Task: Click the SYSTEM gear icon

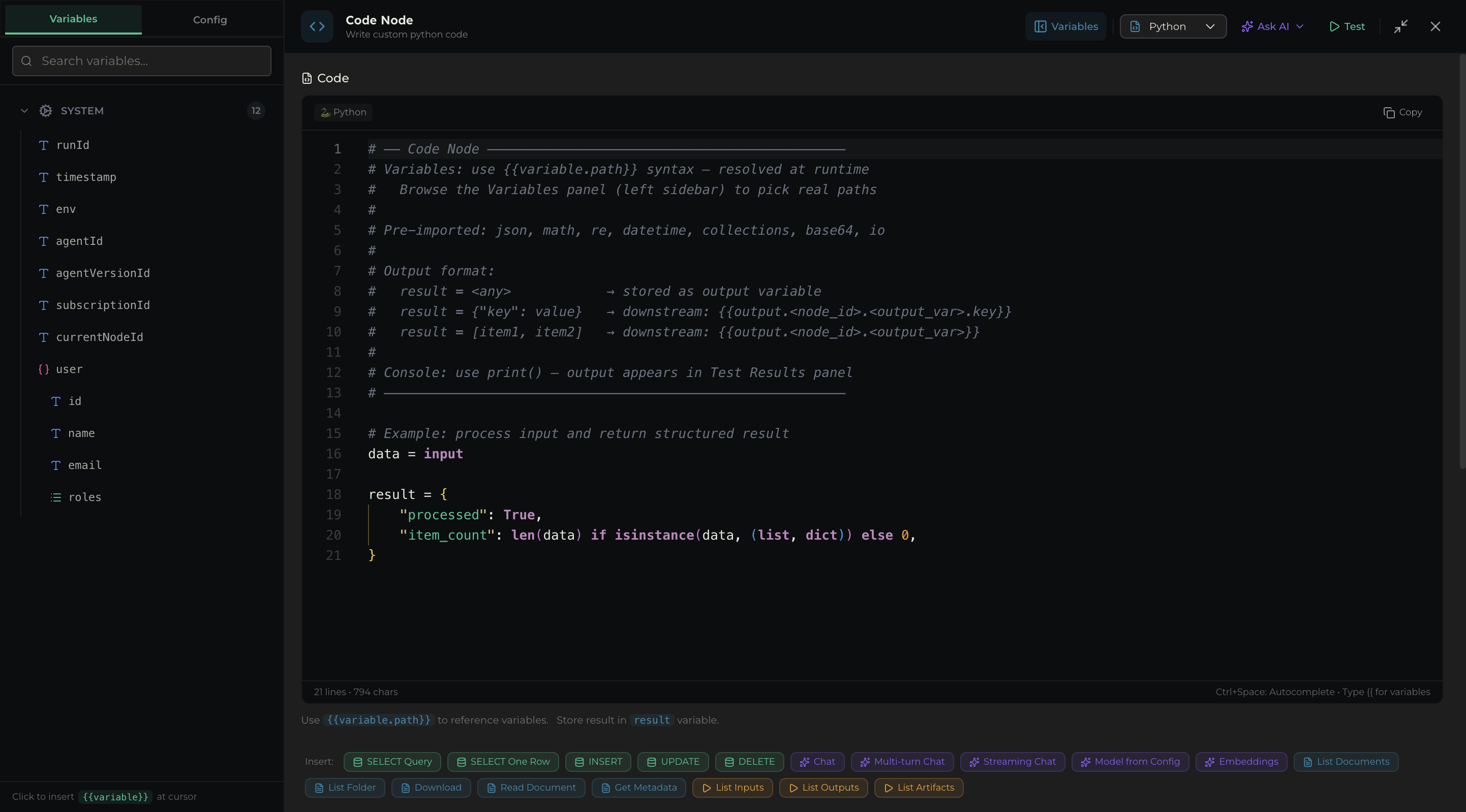Action: pyautogui.click(x=46, y=111)
